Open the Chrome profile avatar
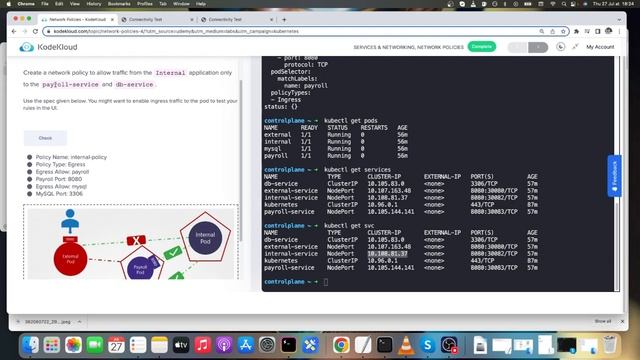The width and height of the screenshot is (640, 360). [609, 31]
